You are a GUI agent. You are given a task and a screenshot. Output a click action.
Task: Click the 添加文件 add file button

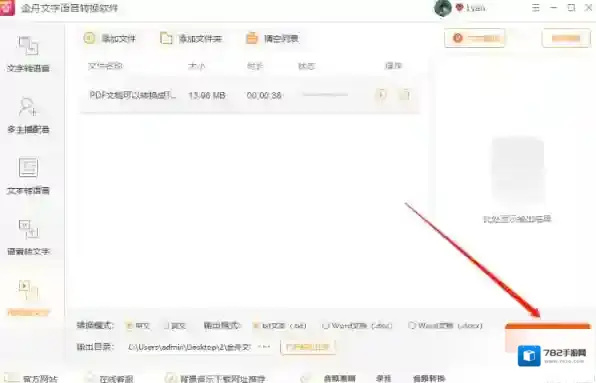pos(110,38)
